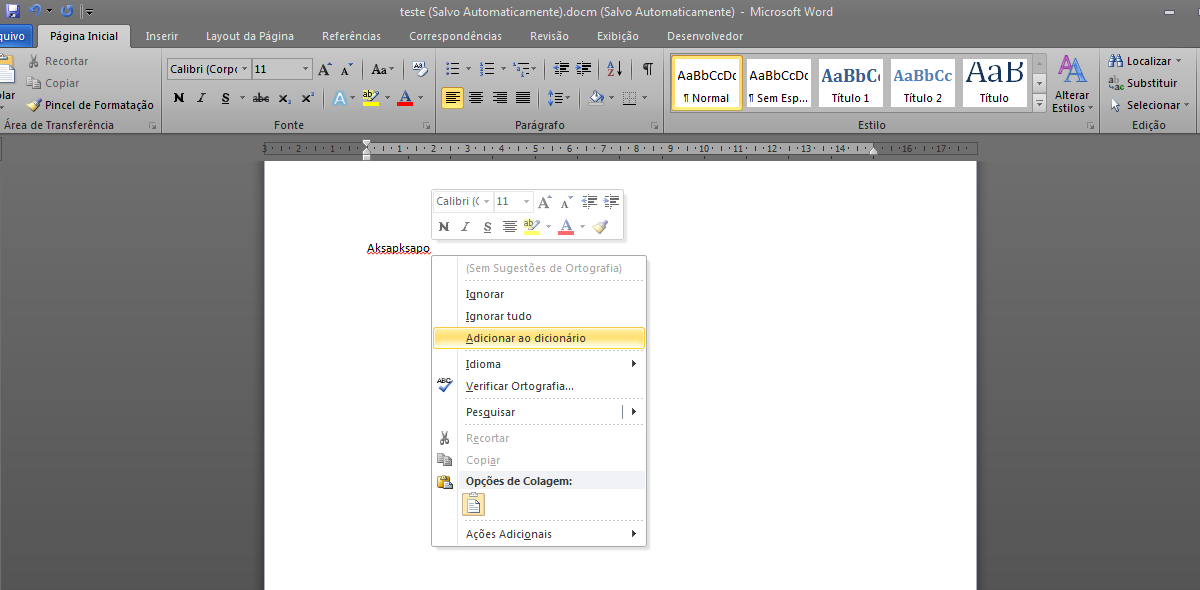Click the ordenar (A-Z sort) icon
The width and height of the screenshot is (1200, 590).
613,68
